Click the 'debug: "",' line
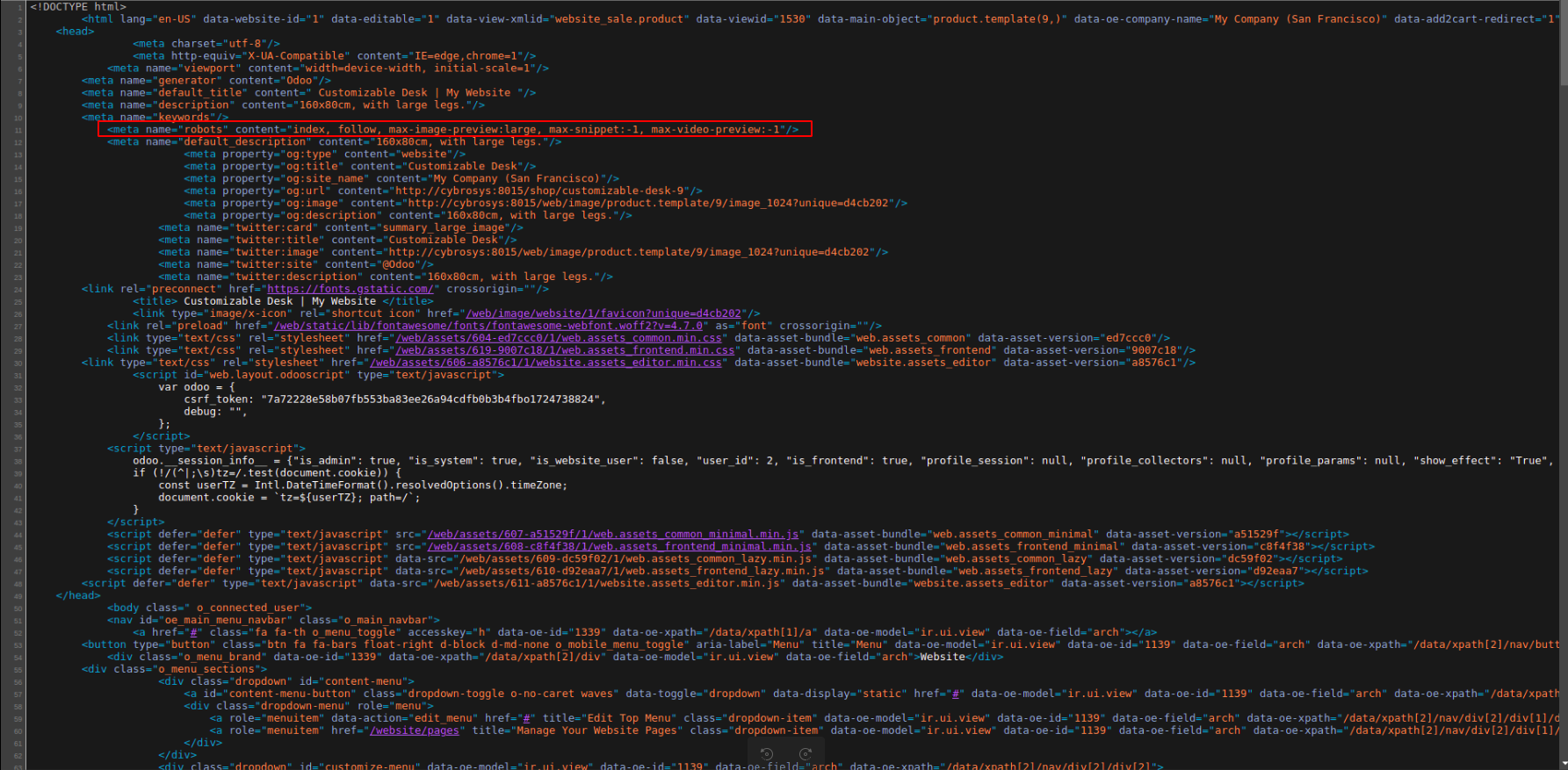This screenshot has height=770, width=1568. [216, 412]
